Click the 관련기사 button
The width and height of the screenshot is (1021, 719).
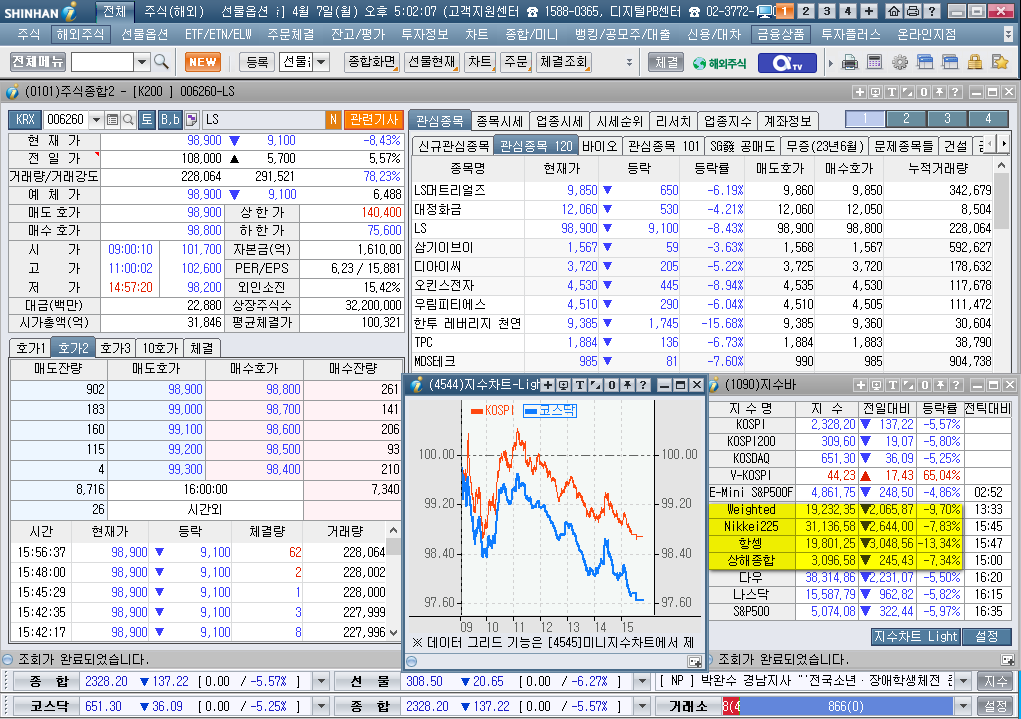(x=374, y=120)
